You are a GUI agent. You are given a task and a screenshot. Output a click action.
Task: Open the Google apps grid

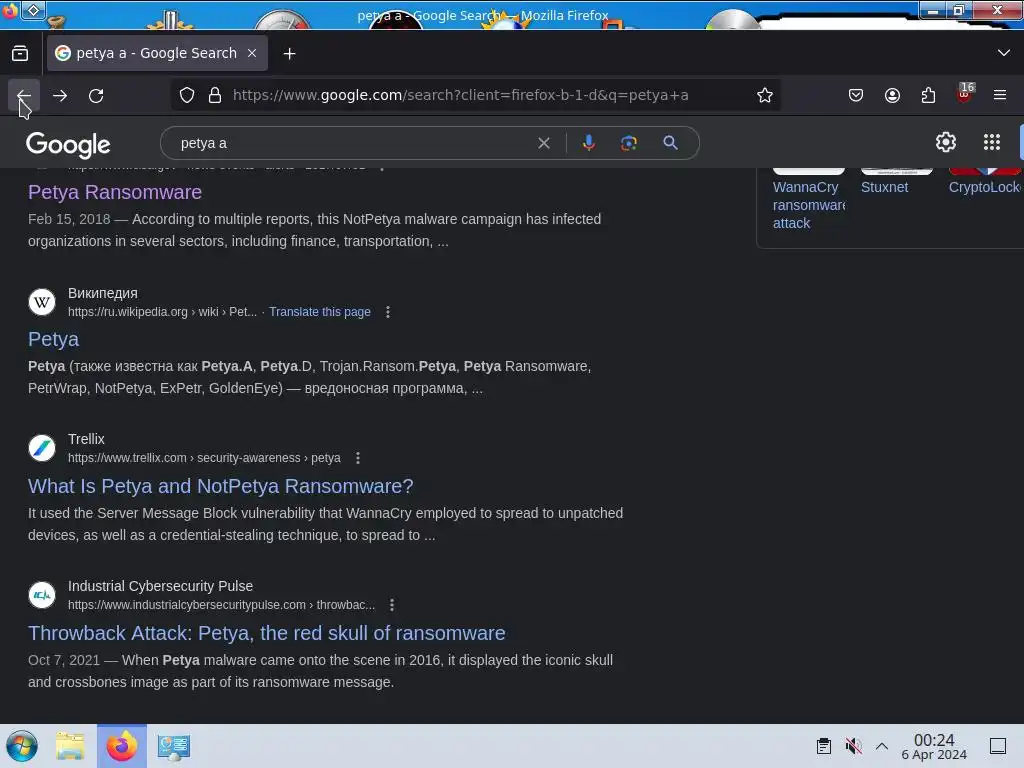(x=991, y=142)
